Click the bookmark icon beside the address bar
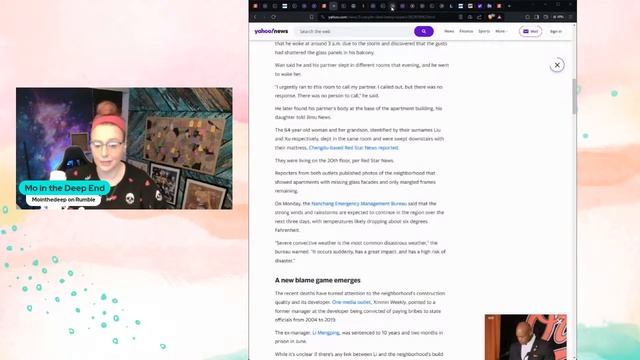Image resolution: width=640 pixels, height=360 pixels. (x=311, y=17)
